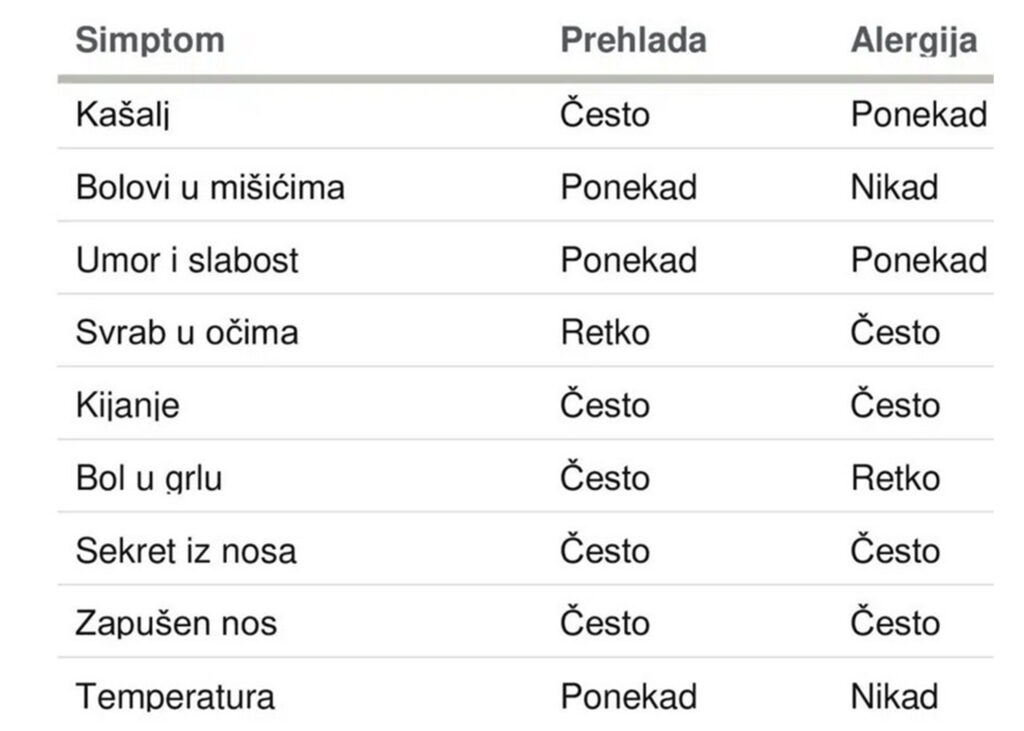Image resolution: width=1024 pixels, height=731 pixels.
Task: Click Alergija value Ponekad for Kašalj
Action: pos(918,114)
